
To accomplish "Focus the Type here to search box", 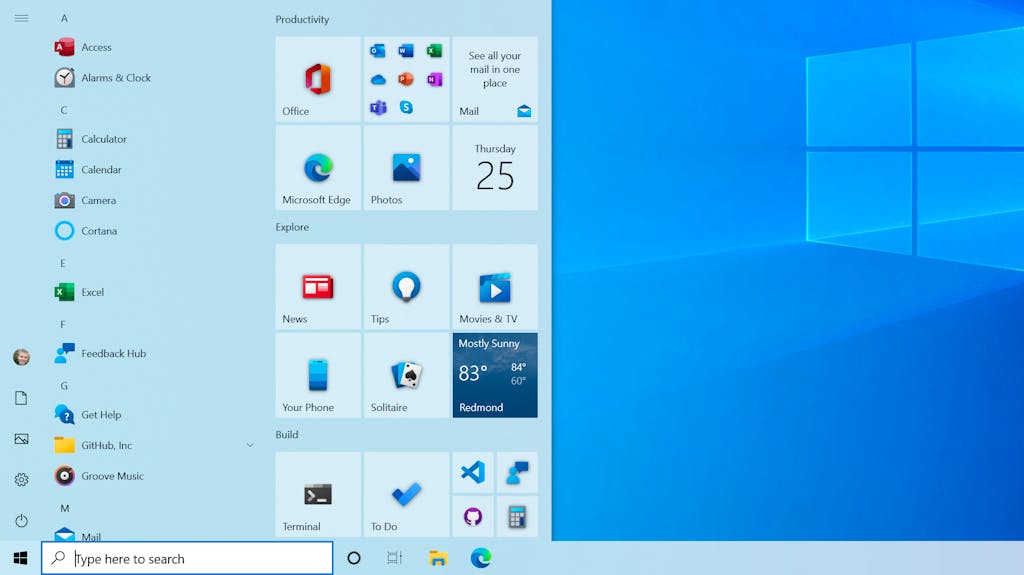I will point(187,559).
